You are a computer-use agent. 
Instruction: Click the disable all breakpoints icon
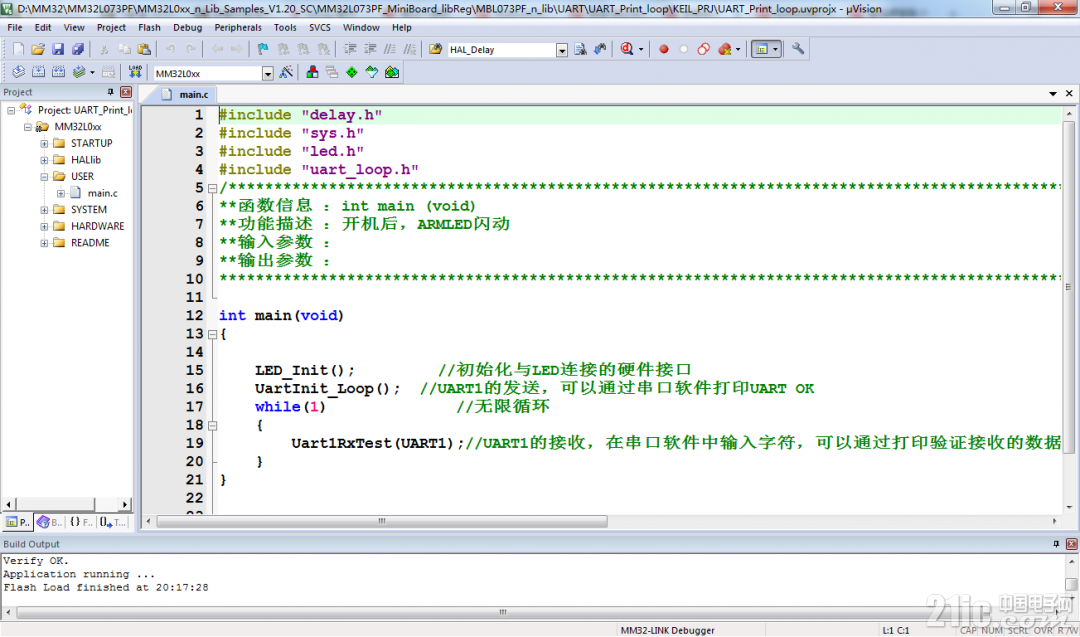coord(703,50)
